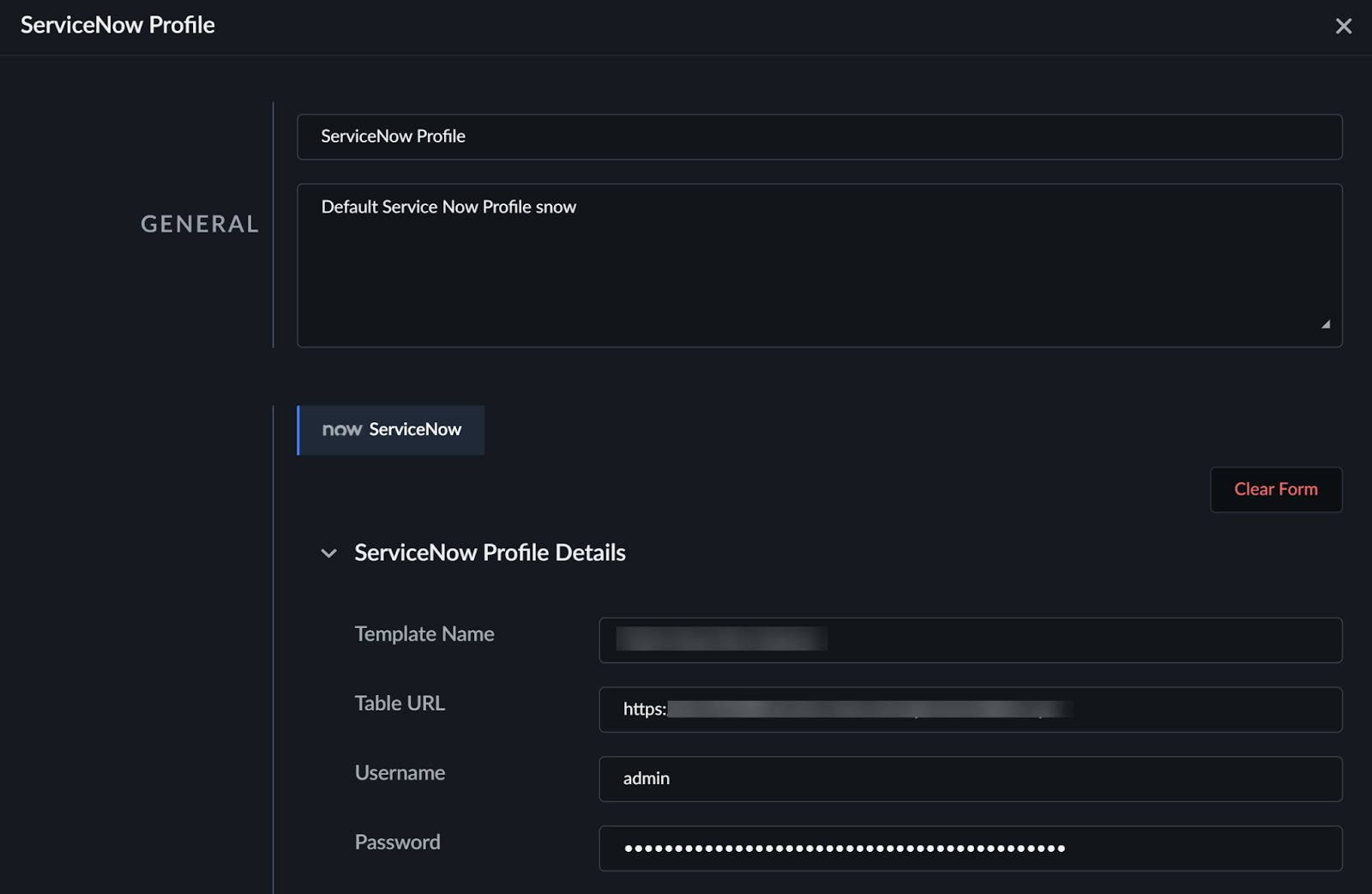Click the description box resize handle
This screenshot has height=894, width=1372.
(1326, 324)
